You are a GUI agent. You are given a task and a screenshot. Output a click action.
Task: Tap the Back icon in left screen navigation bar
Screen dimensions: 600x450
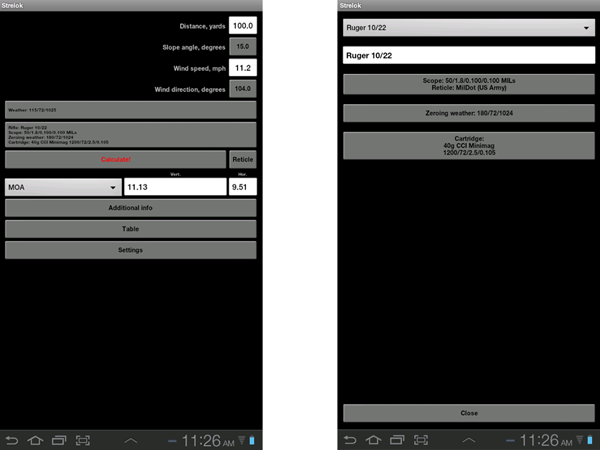pos(12,440)
